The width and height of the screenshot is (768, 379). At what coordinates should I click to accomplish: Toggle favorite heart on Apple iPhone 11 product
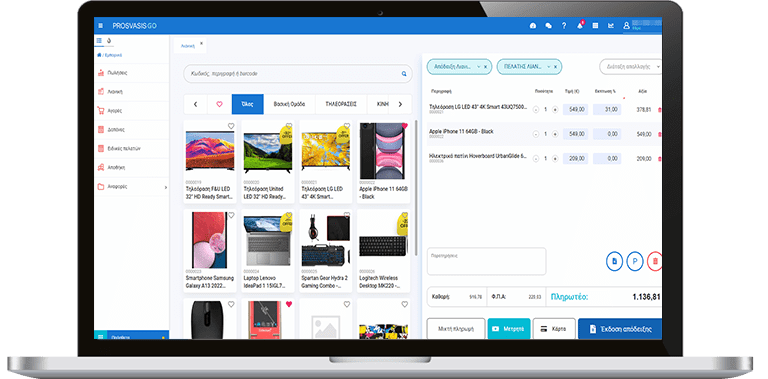coord(405,126)
